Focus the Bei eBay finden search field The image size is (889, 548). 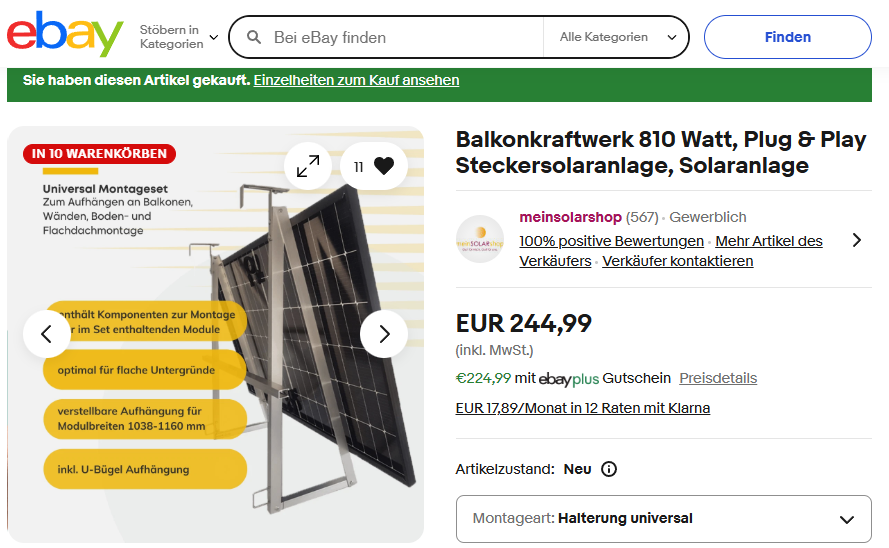tap(400, 38)
